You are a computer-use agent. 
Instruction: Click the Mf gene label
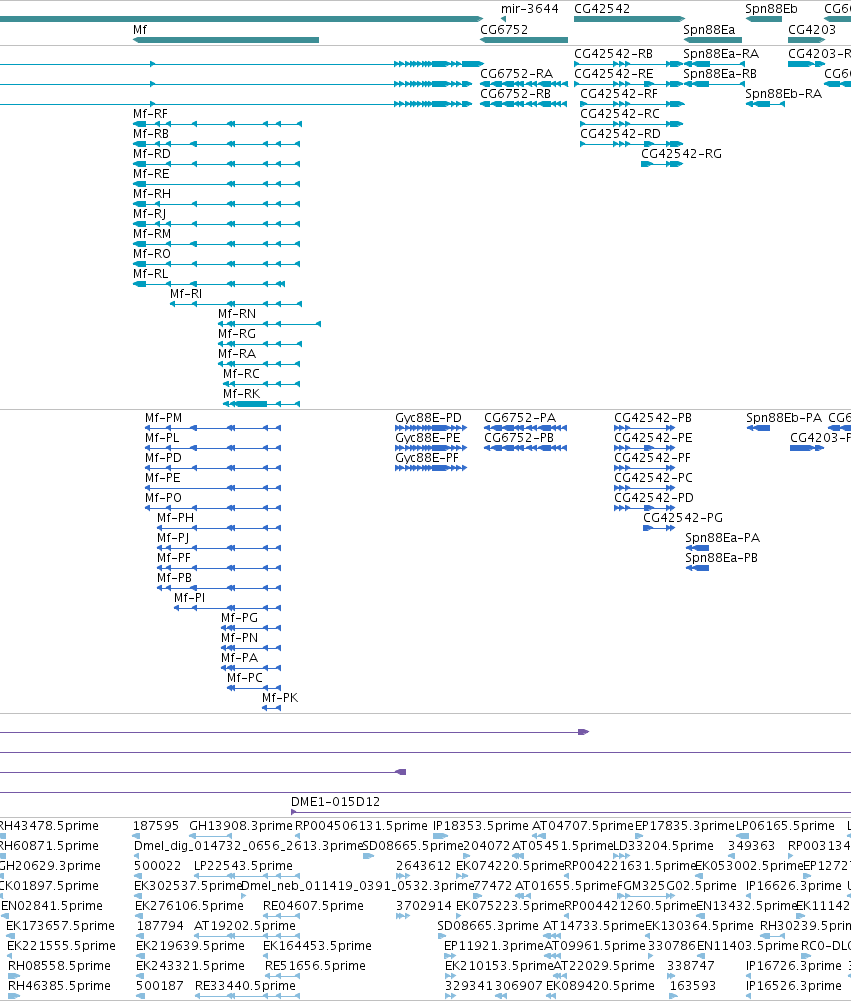(x=140, y=30)
